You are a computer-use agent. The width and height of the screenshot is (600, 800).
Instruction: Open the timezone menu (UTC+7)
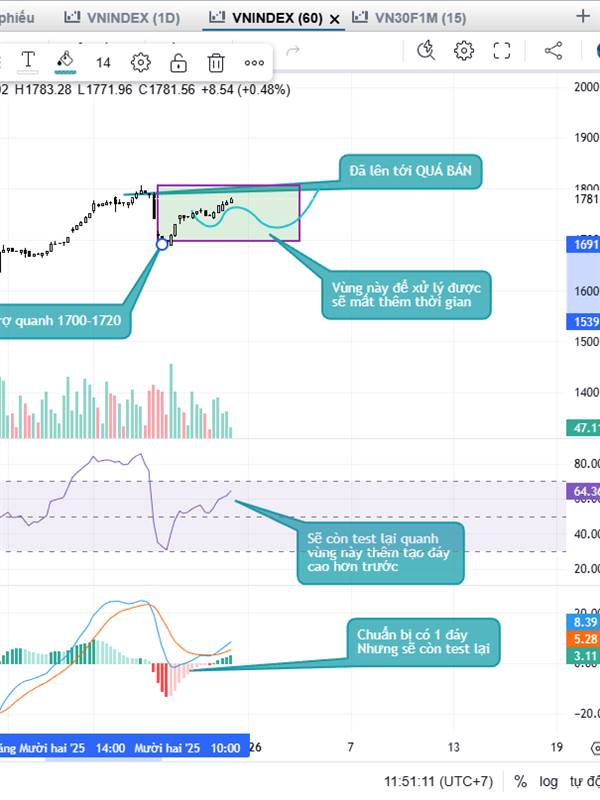452,781
